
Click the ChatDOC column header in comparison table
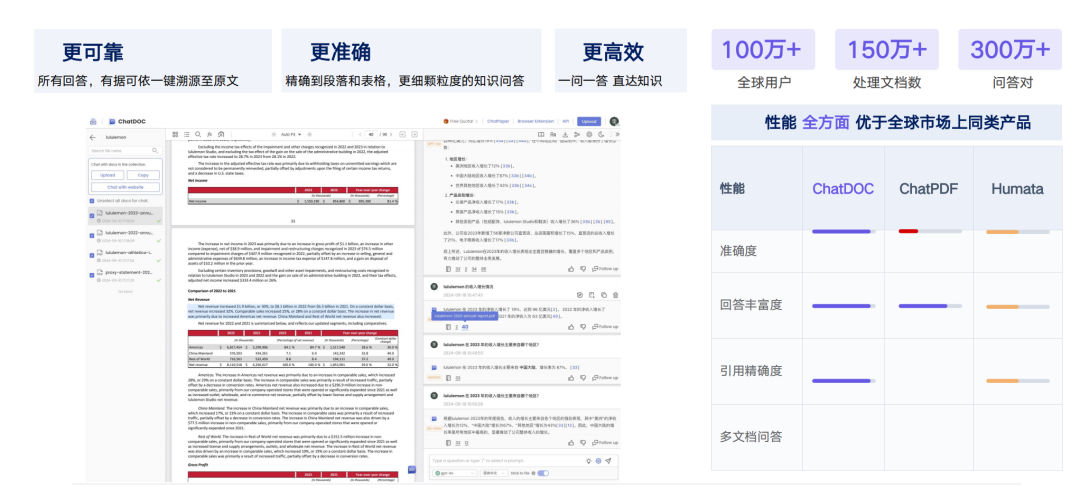click(844, 189)
